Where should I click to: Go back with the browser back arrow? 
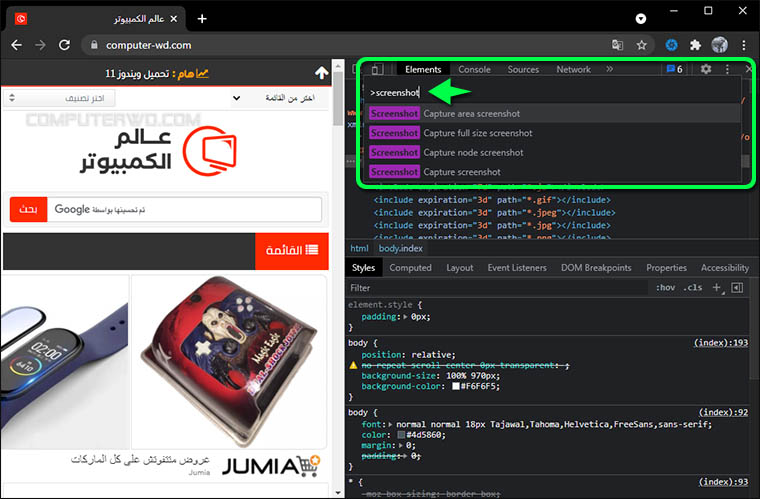[x=16, y=45]
